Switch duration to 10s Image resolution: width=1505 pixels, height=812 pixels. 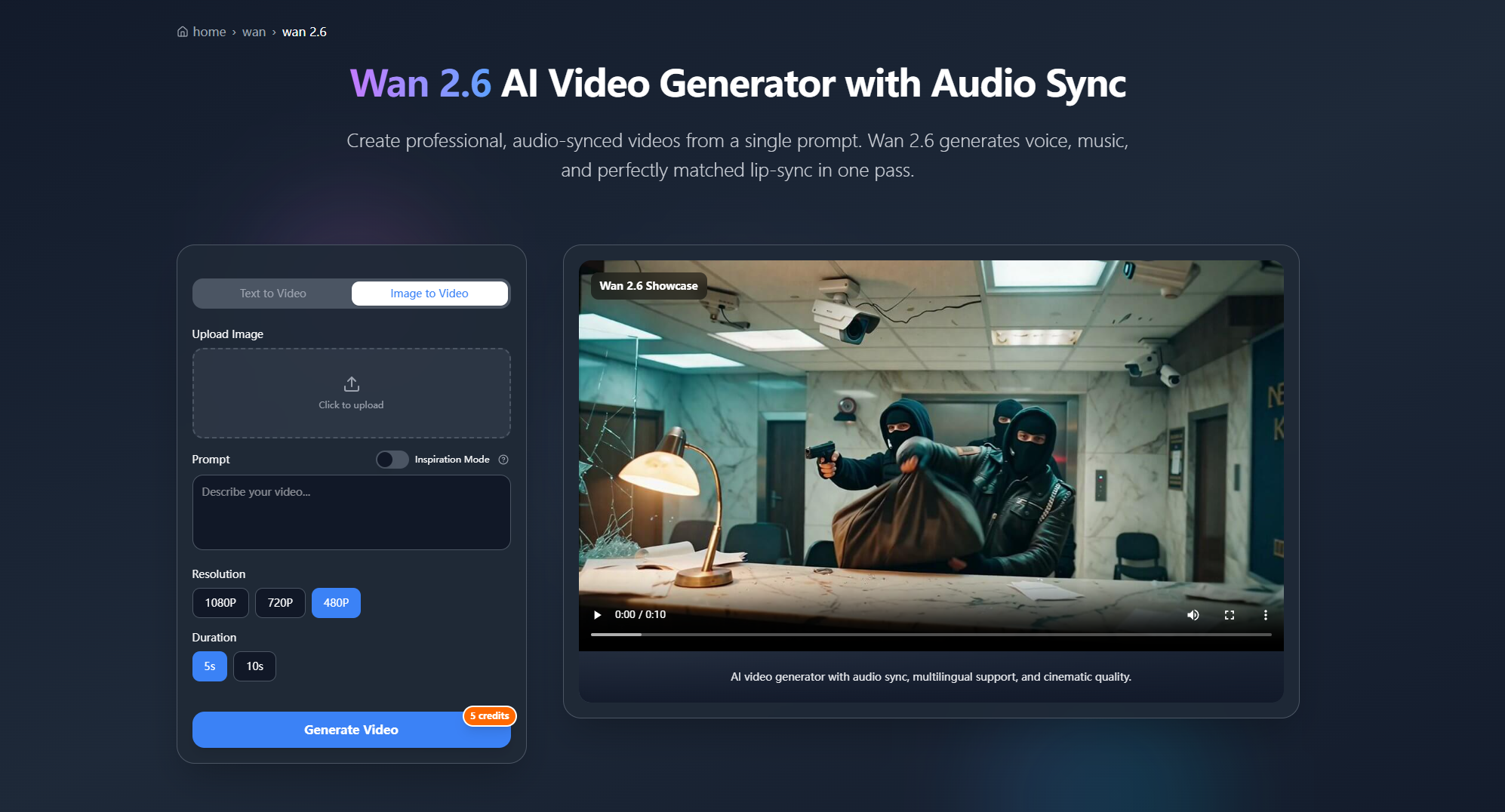(254, 666)
